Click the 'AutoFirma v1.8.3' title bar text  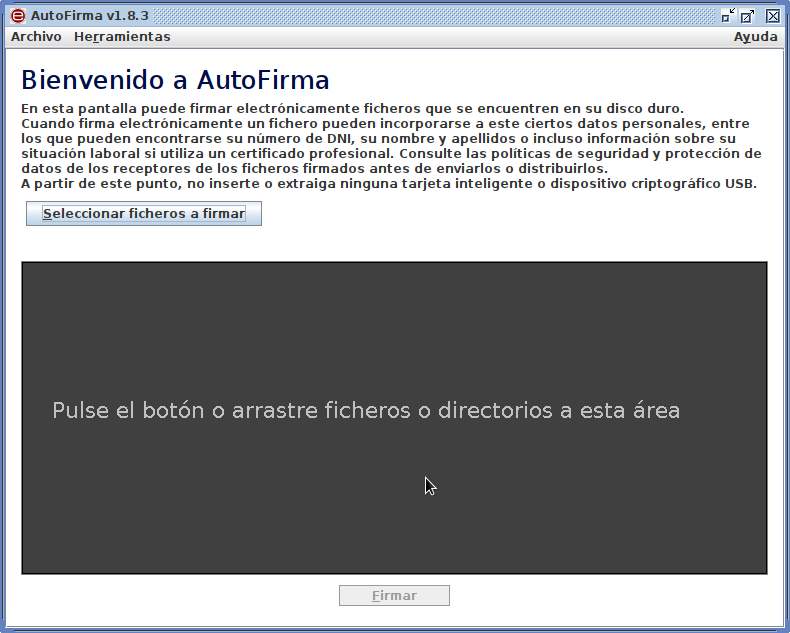tap(90, 16)
